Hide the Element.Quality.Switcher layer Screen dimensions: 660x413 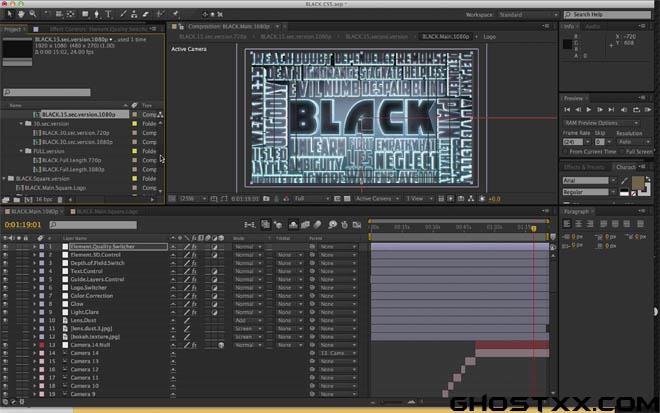(5, 247)
